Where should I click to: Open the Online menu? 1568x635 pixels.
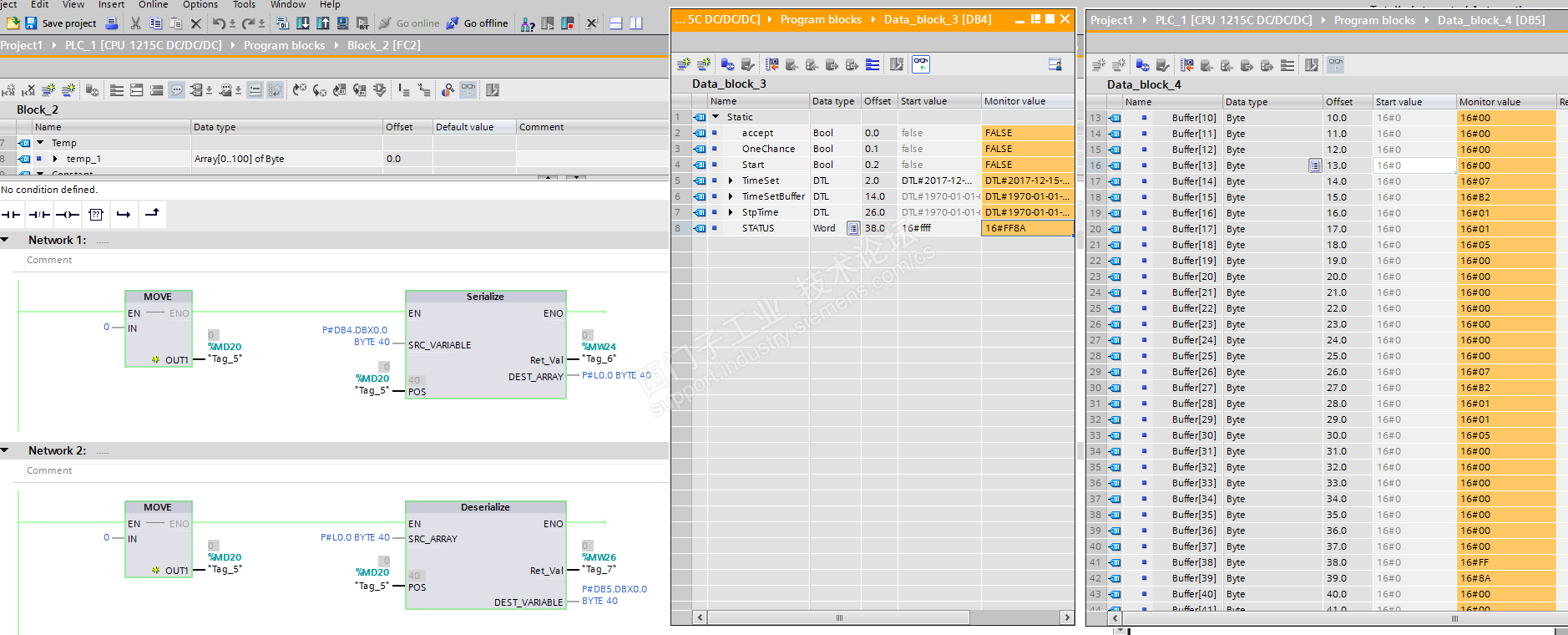[x=153, y=5]
